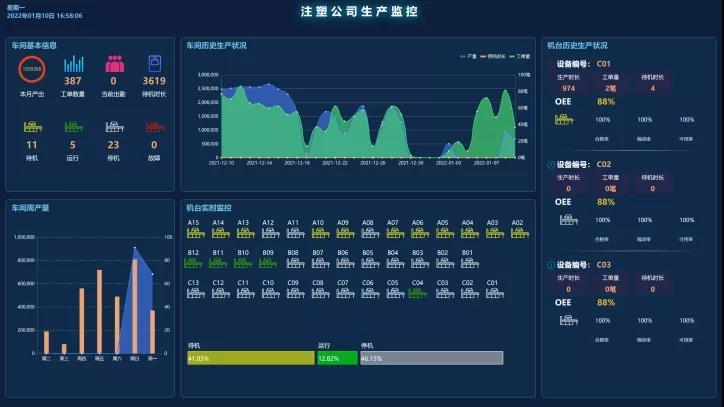724x407 pixels.
Task: Click 2021-12-22 label on history chart axis
Action: click(x=335, y=163)
